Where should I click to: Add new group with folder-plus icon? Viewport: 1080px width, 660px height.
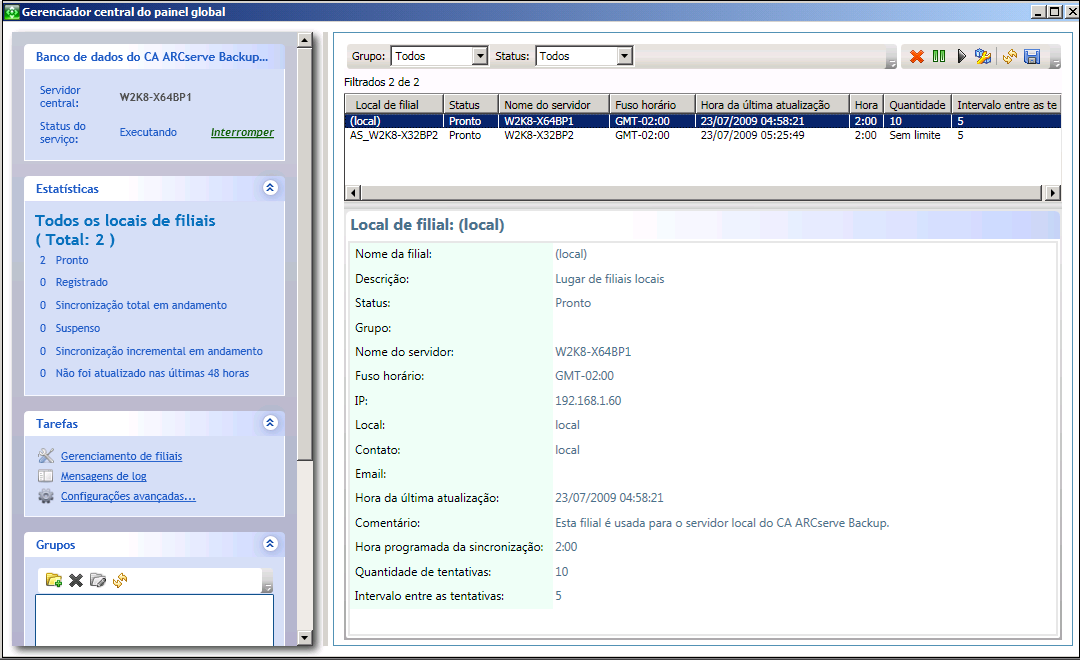[54, 580]
